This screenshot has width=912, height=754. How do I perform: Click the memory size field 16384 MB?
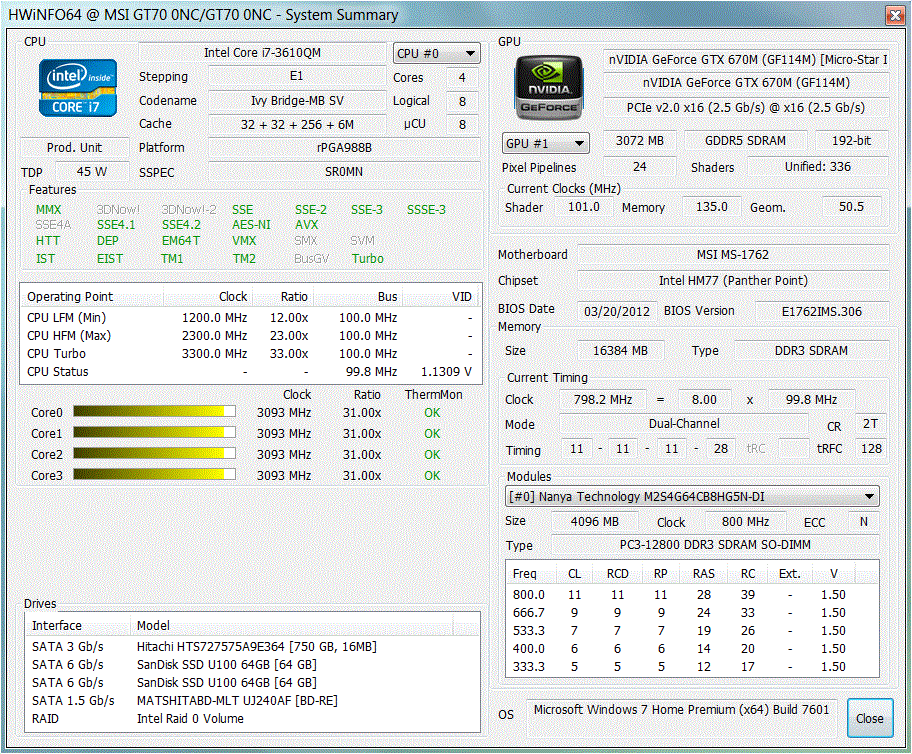point(620,351)
